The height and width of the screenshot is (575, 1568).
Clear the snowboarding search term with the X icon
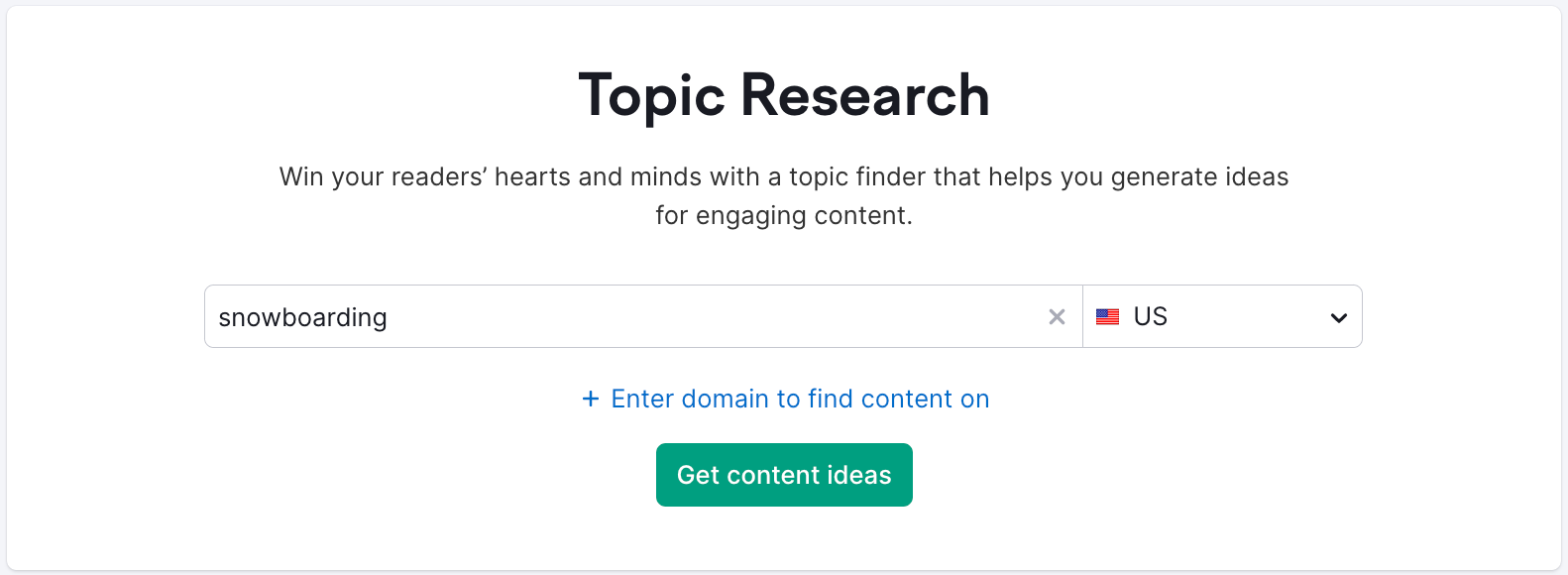1057,316
